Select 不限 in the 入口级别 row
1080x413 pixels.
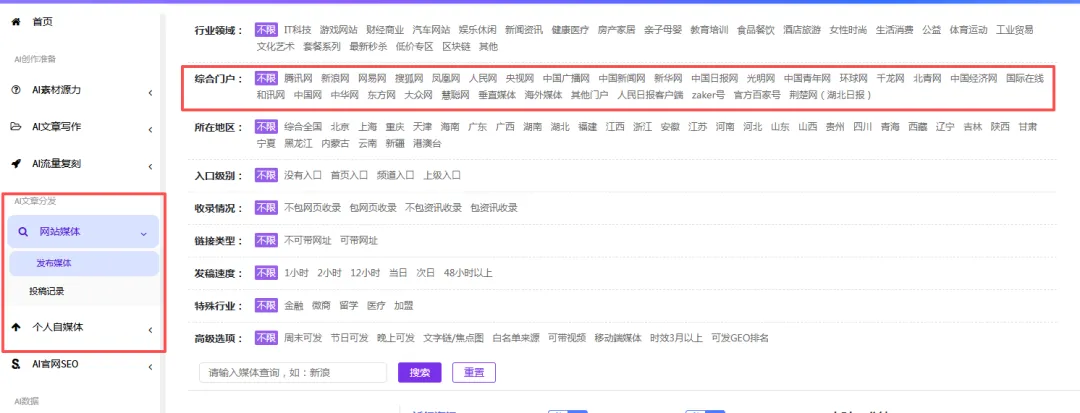point(266,175)
